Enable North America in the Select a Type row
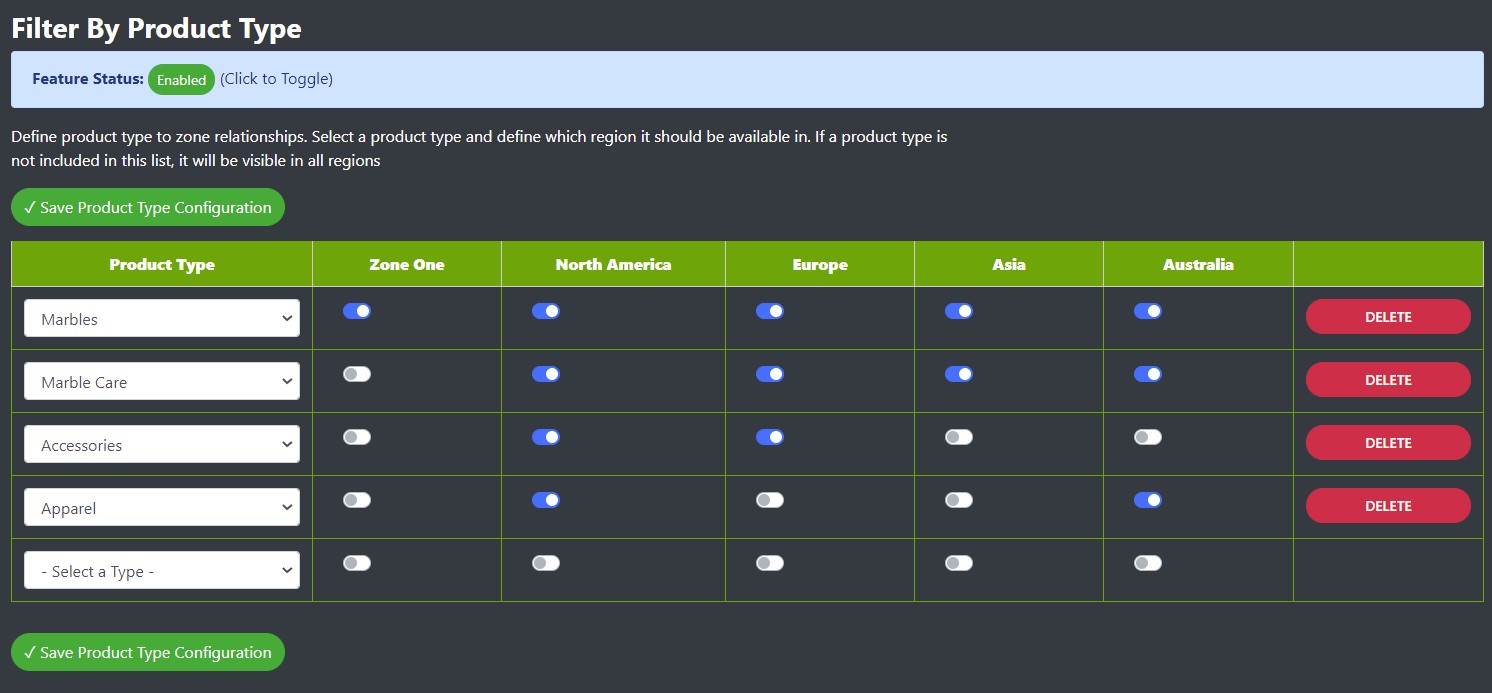 click(546, 563)
